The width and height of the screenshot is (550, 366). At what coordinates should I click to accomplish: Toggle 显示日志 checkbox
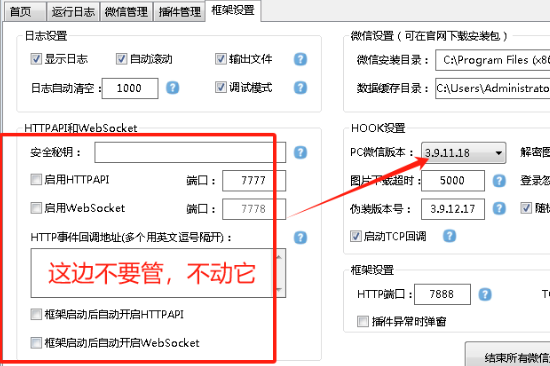36,59
